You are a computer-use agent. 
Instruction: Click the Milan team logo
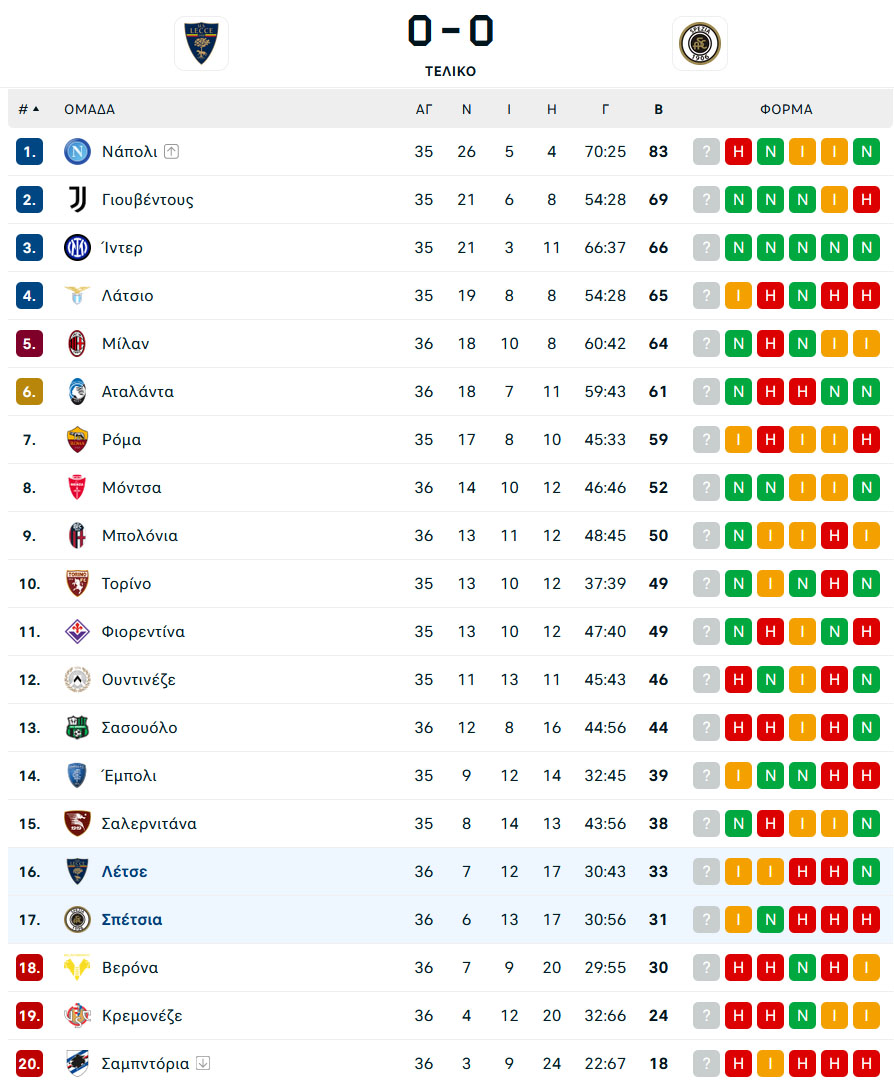click(x=77, y=344)
